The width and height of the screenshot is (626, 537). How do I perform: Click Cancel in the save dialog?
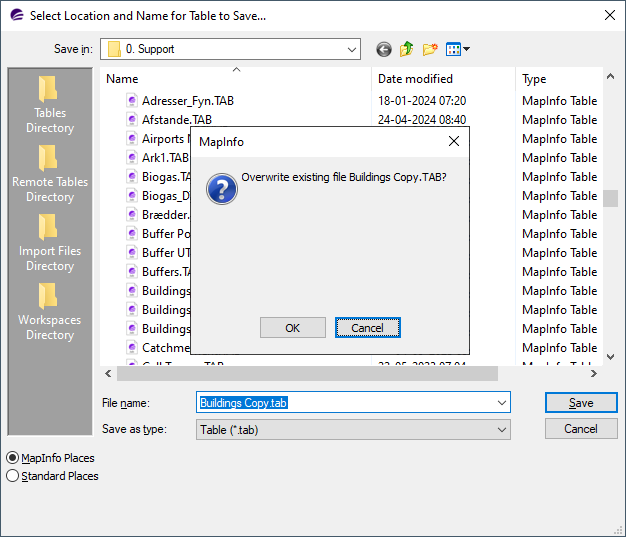581,429
